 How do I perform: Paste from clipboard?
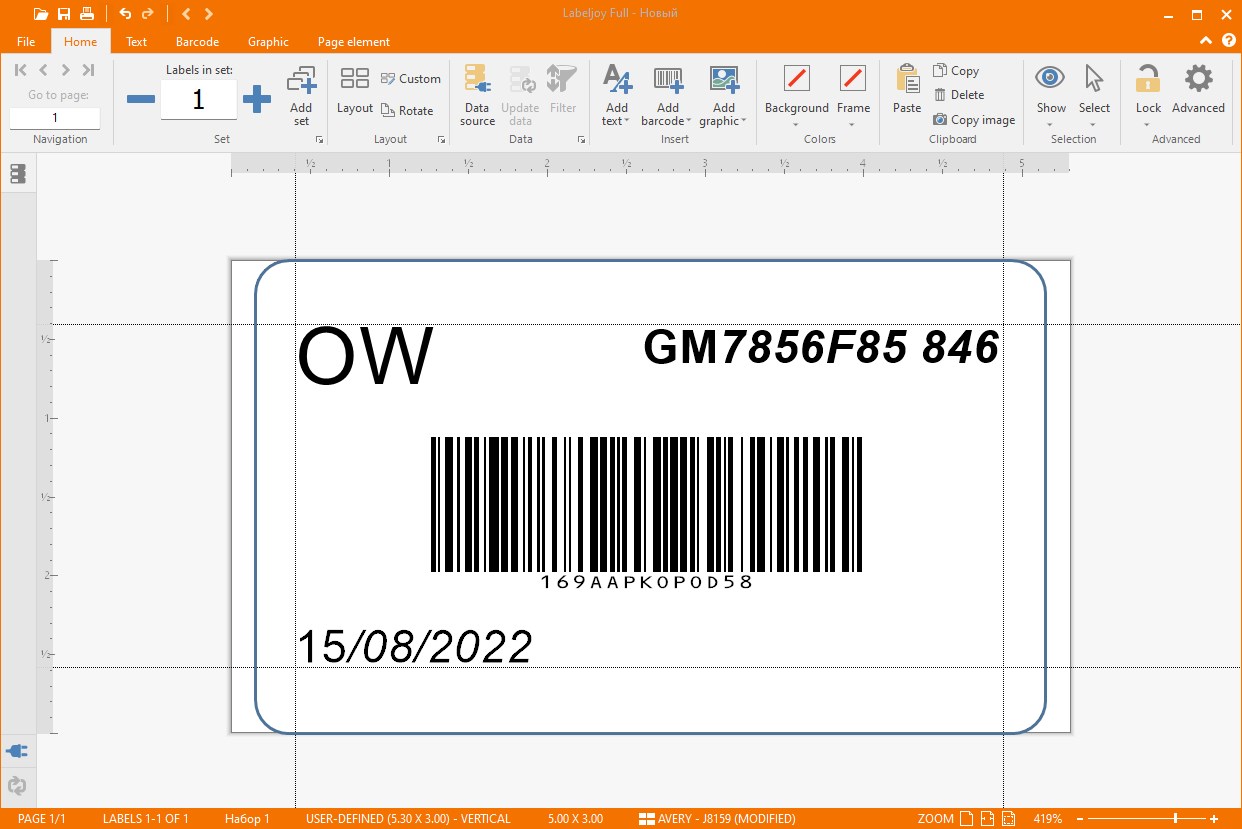[x=907, y=90]
